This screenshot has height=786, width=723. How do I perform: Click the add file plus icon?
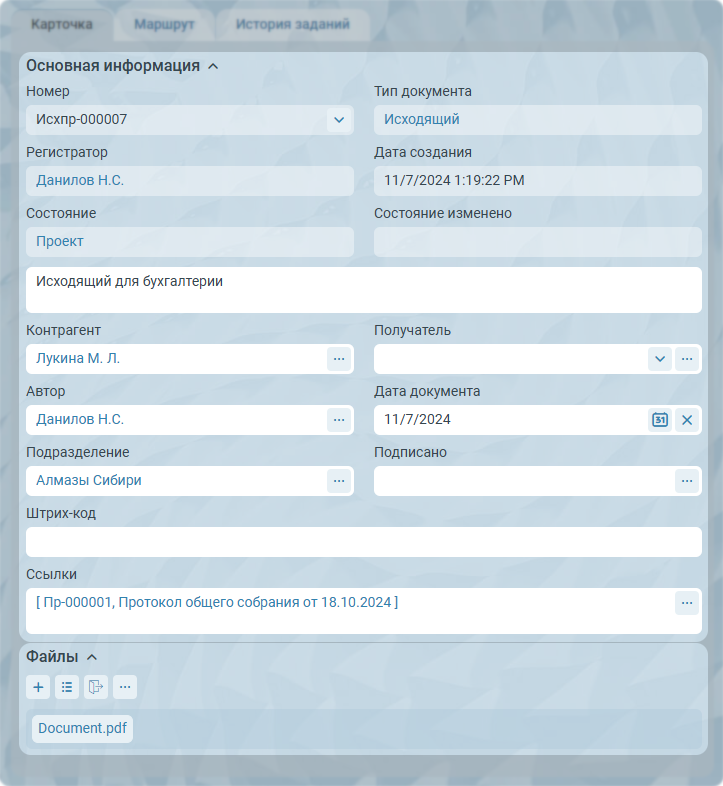tap(38, 687)
